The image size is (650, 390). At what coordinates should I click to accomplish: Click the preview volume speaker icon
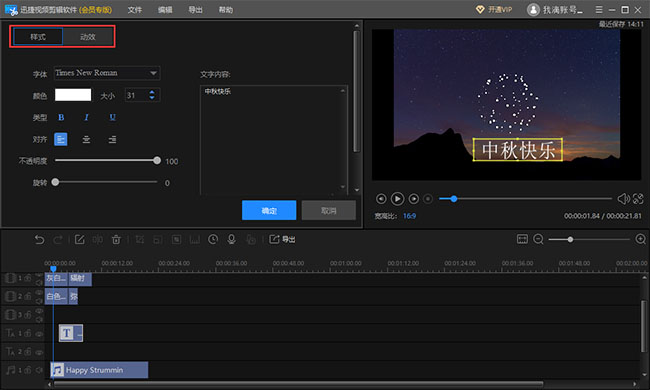click(x=623, y=199)
